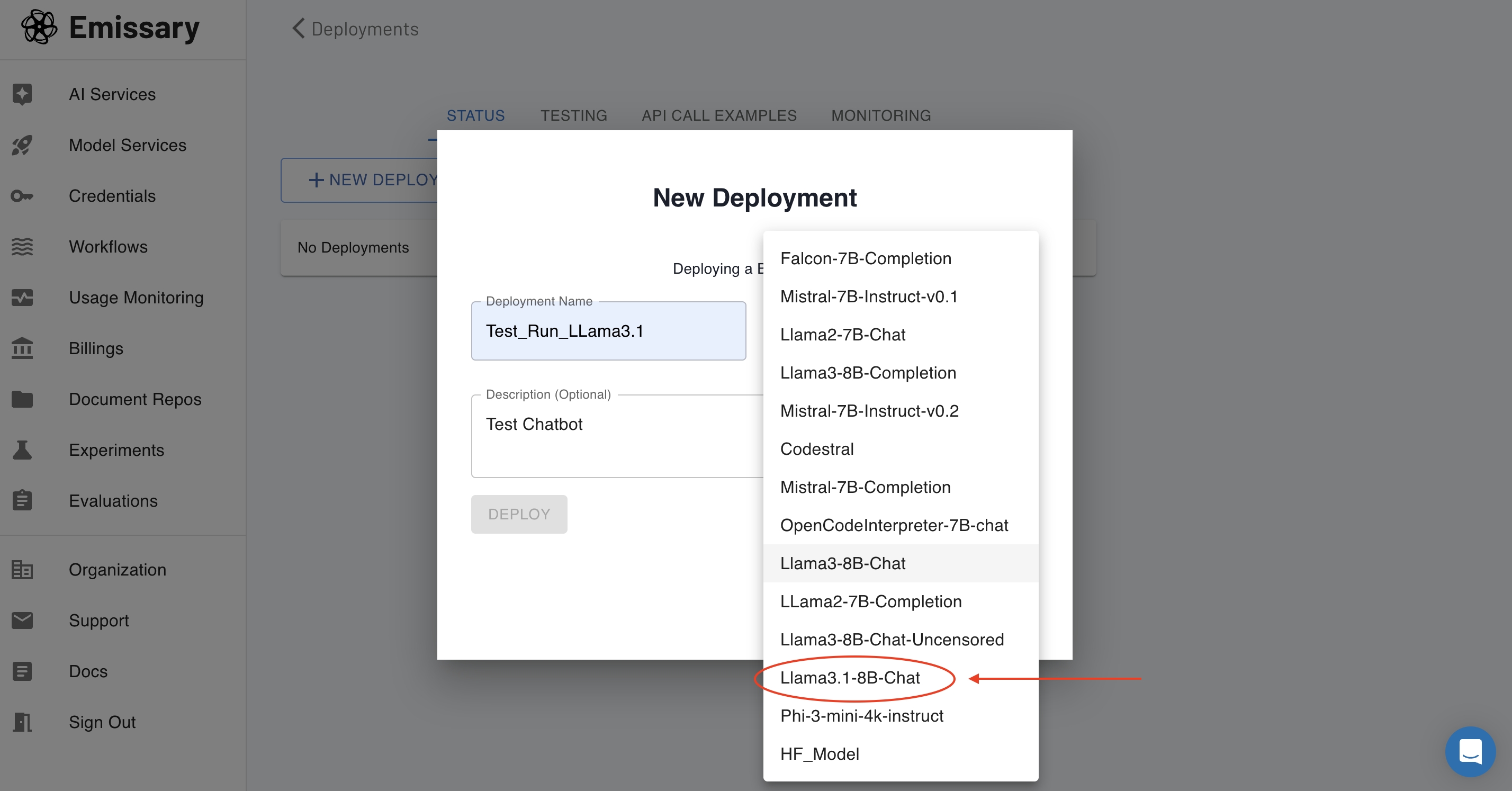This screenshot has width=1512, height=791.
Task: Open the chat support bubble
Action: click(1470, 752)
